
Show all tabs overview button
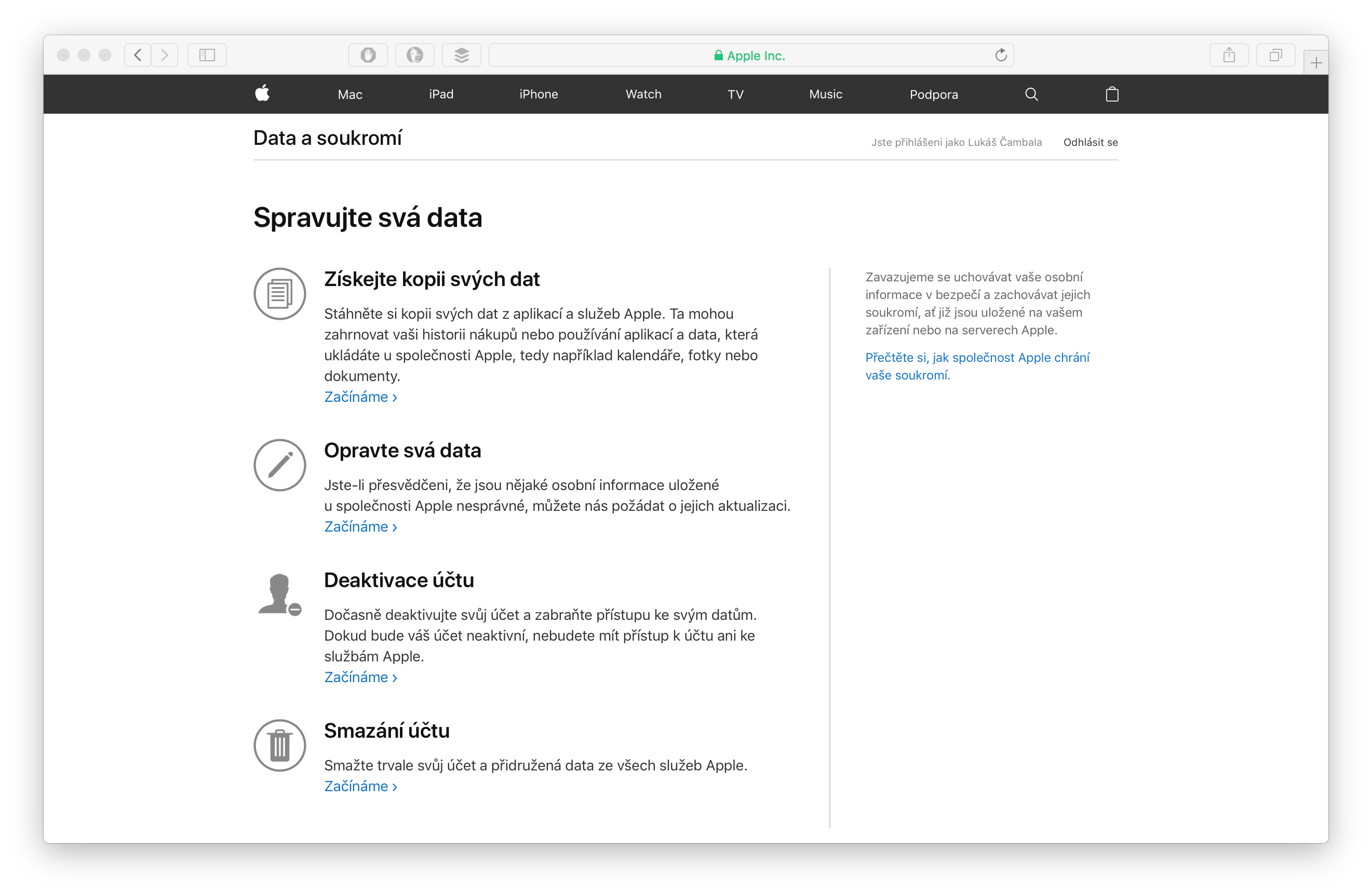click(x=1275, y=56)
